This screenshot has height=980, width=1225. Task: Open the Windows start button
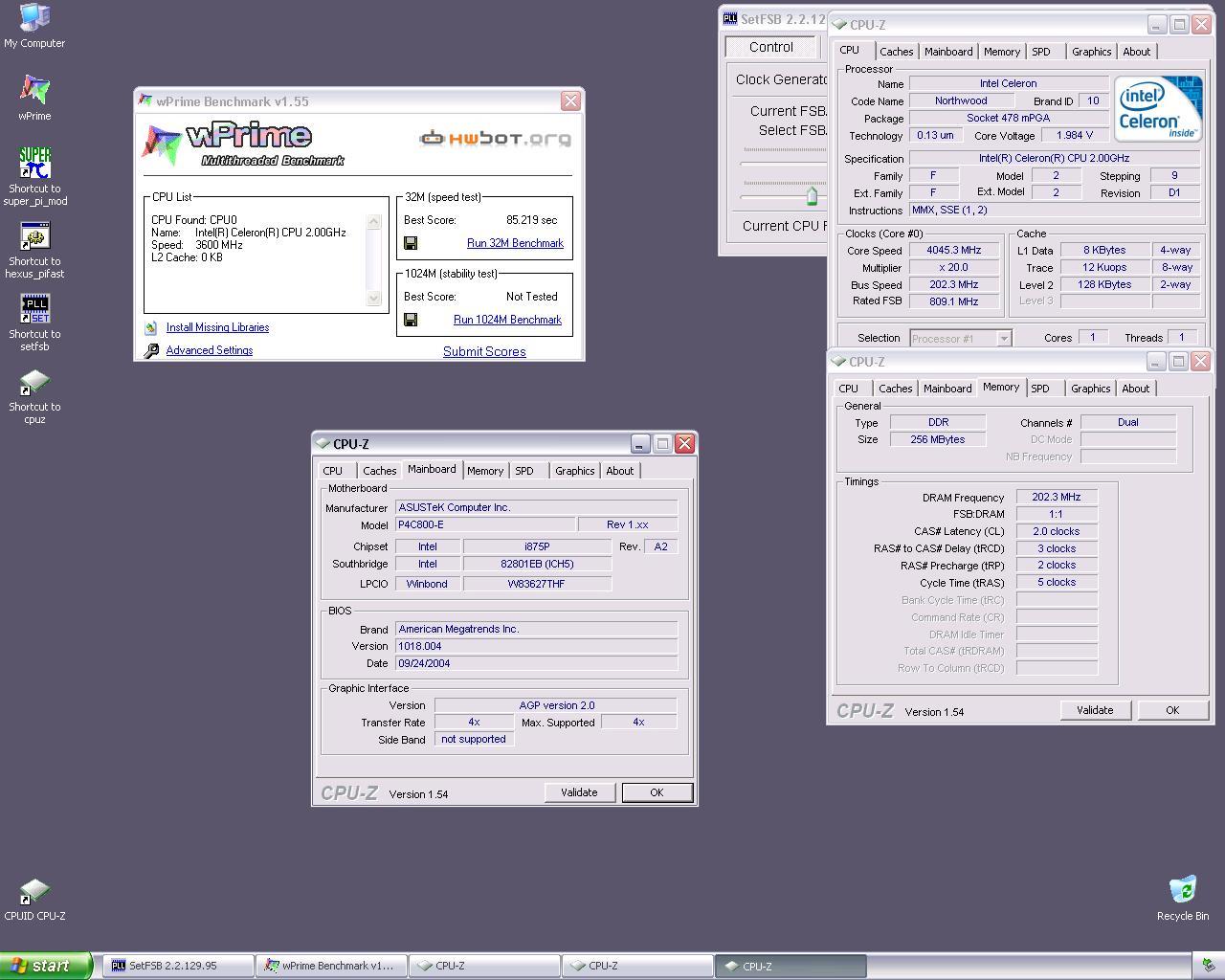tap(46, 966)
